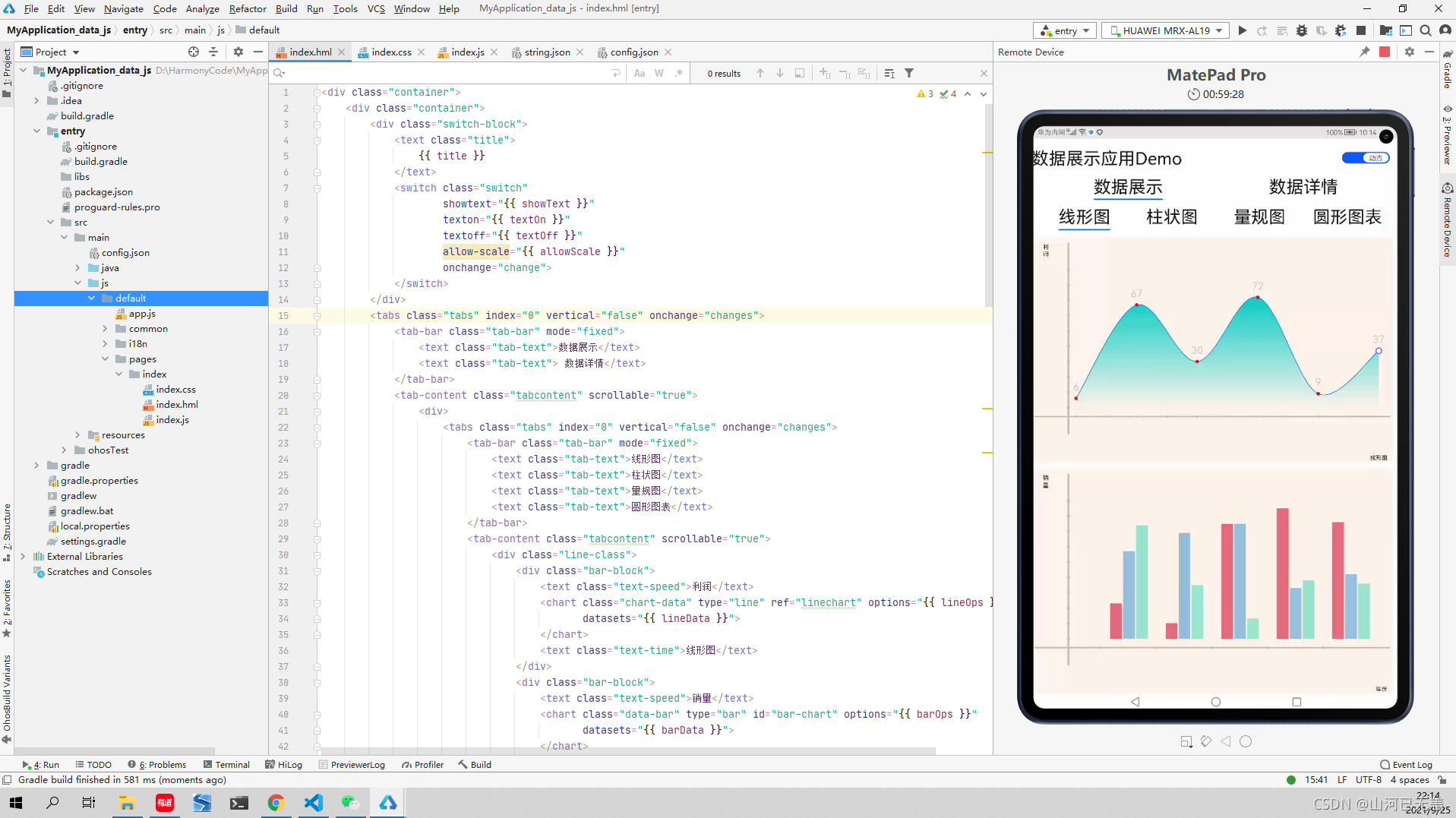Click the find search input field
1456x818 pixels.
(448, 73)
